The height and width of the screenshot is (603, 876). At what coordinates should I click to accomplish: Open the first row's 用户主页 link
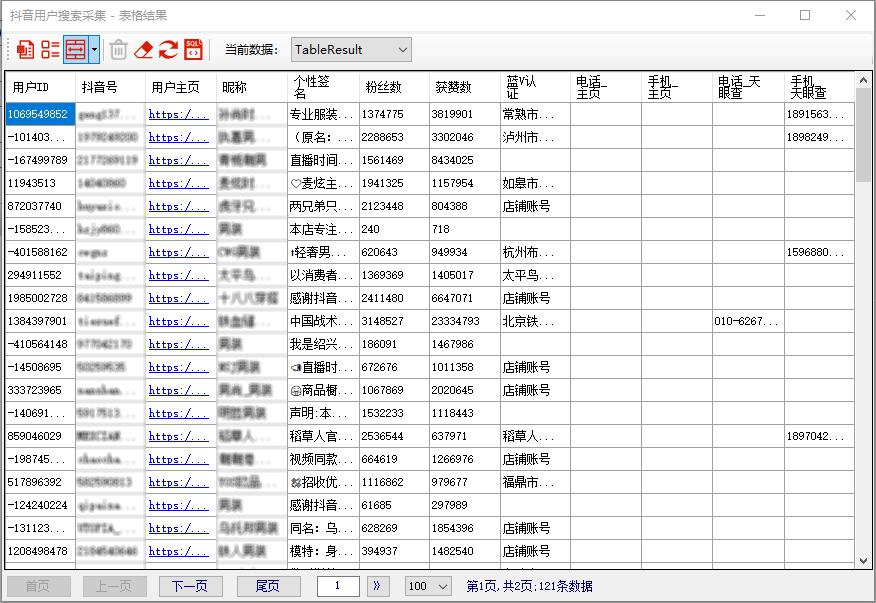(179, 114)
